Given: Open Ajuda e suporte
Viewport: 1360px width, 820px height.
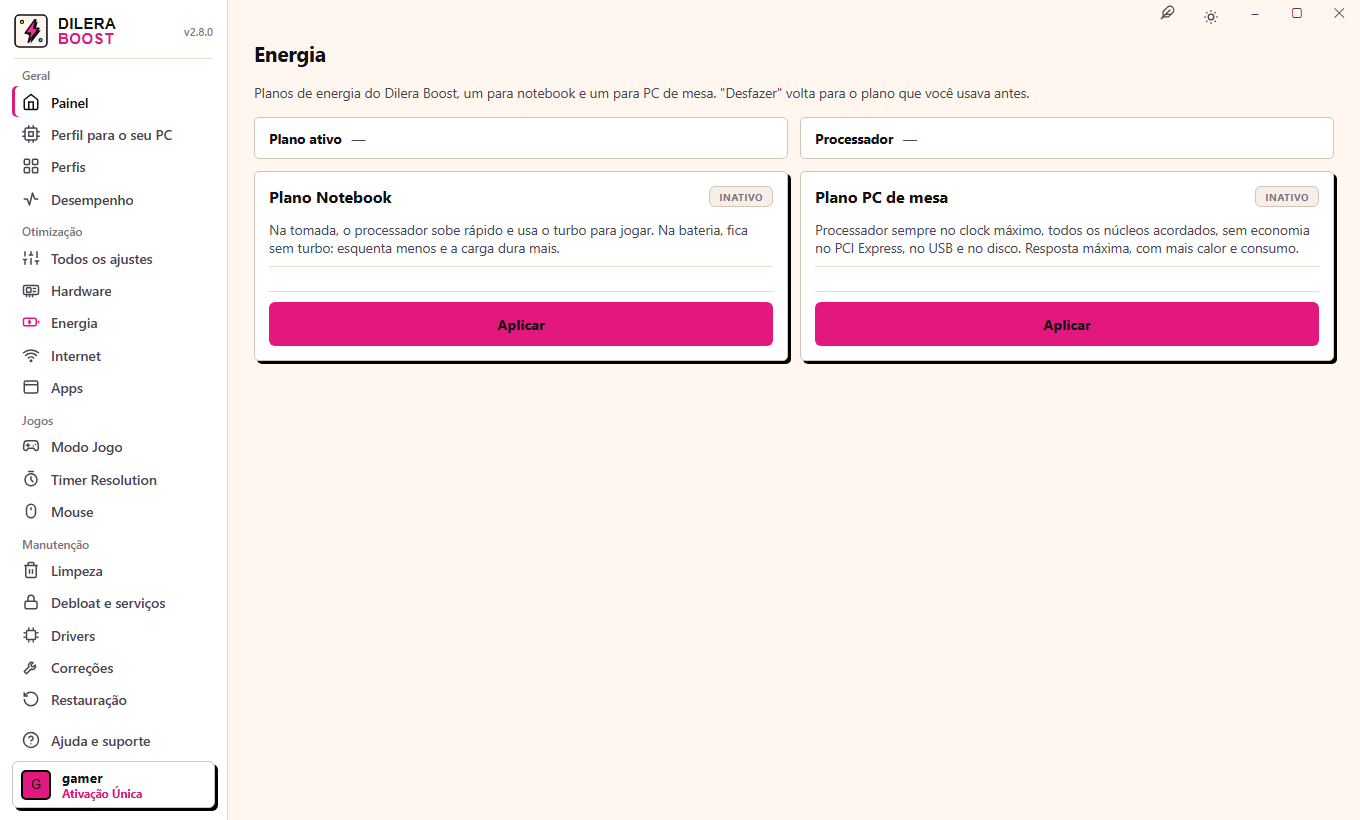Looking at the screenshot, I should coord(113,741).
